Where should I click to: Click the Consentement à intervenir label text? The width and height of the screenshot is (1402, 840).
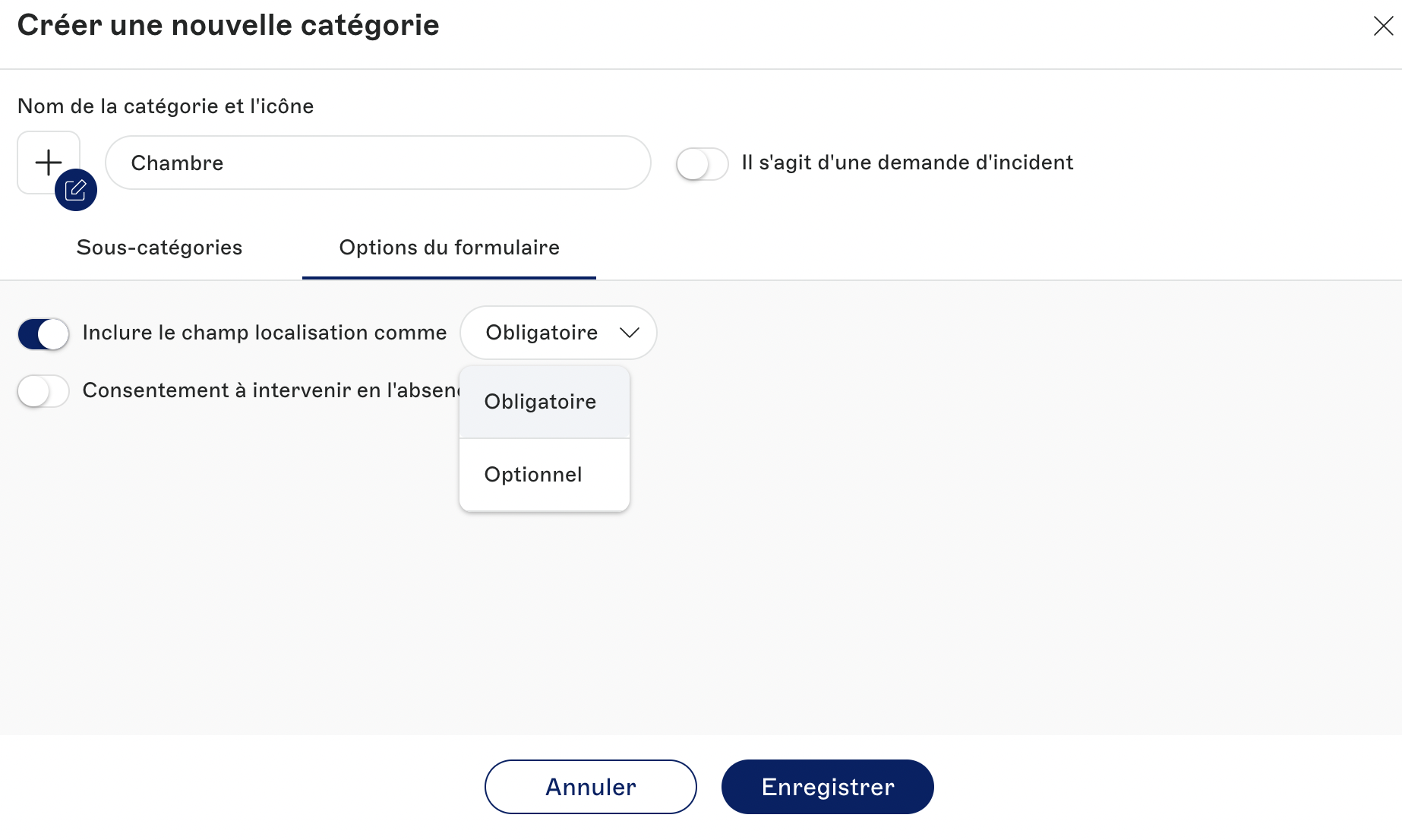click(x=271, y=390)
